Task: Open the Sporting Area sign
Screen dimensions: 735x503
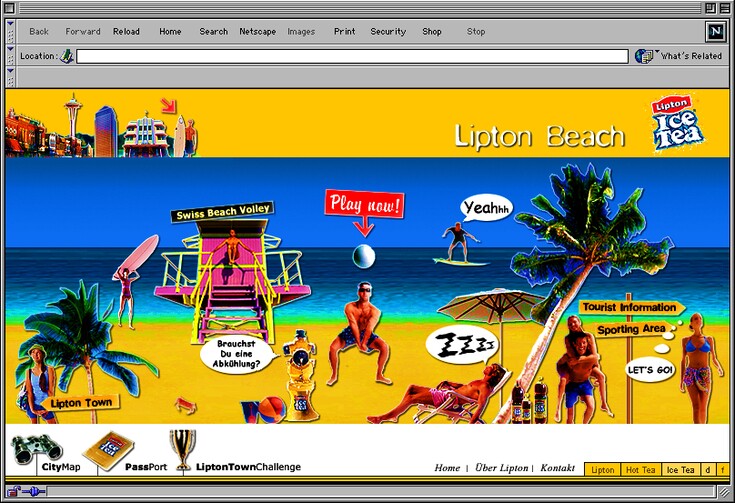Action: point(632,330)
